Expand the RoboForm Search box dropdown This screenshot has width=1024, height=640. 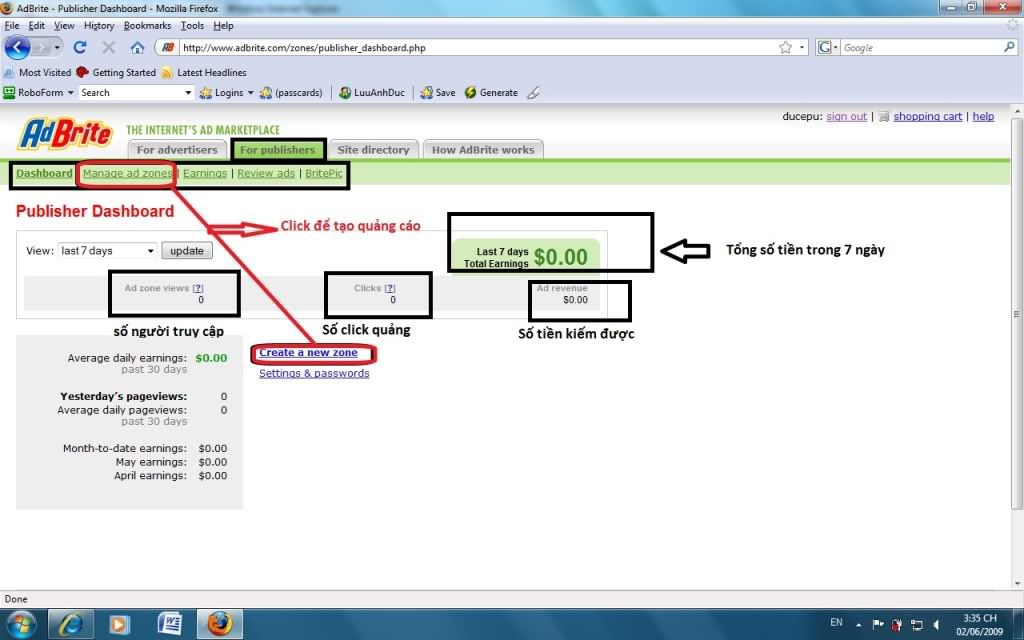coord(188,93)
